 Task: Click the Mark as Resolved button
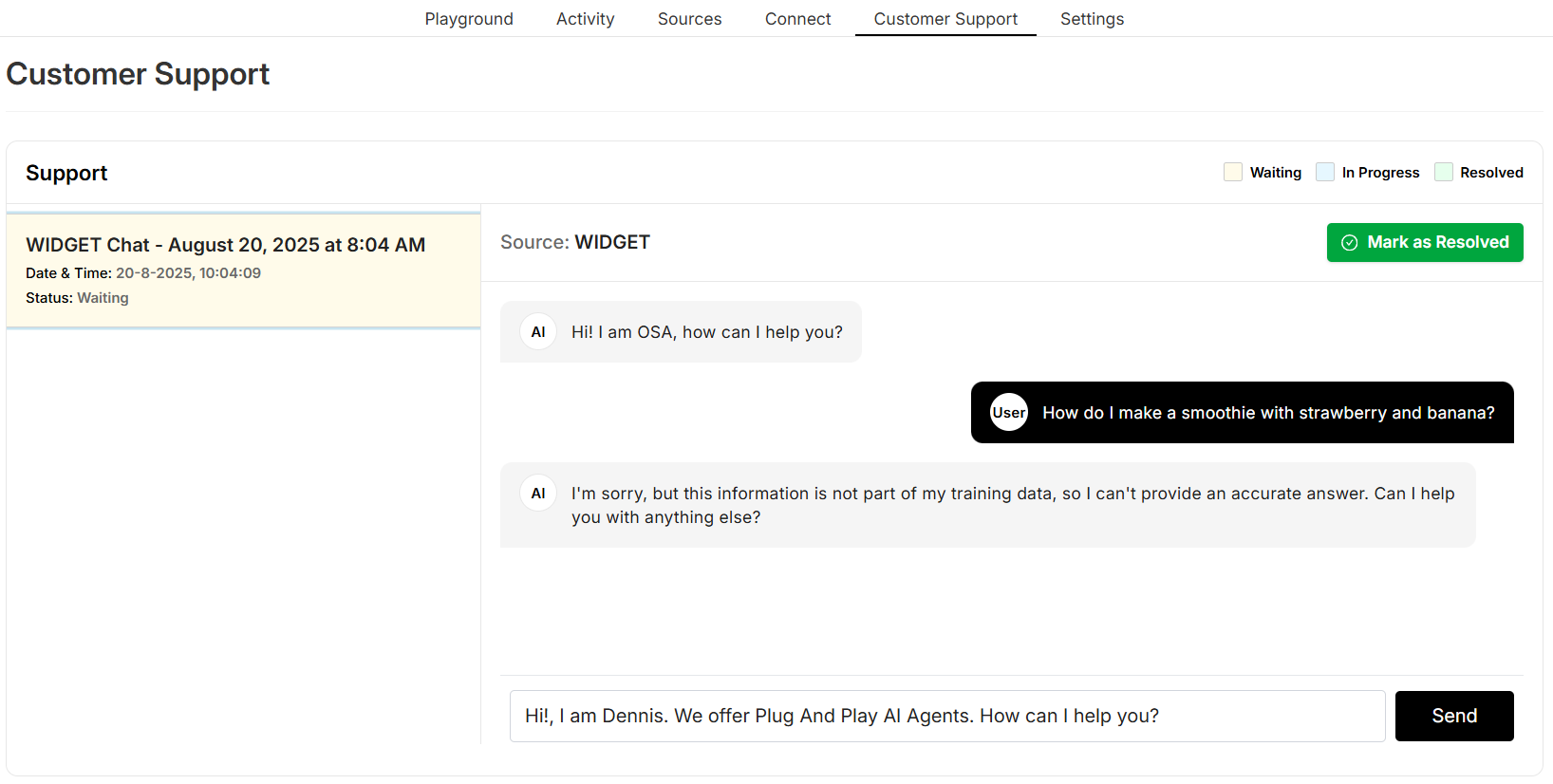(x=1425, y=242)
